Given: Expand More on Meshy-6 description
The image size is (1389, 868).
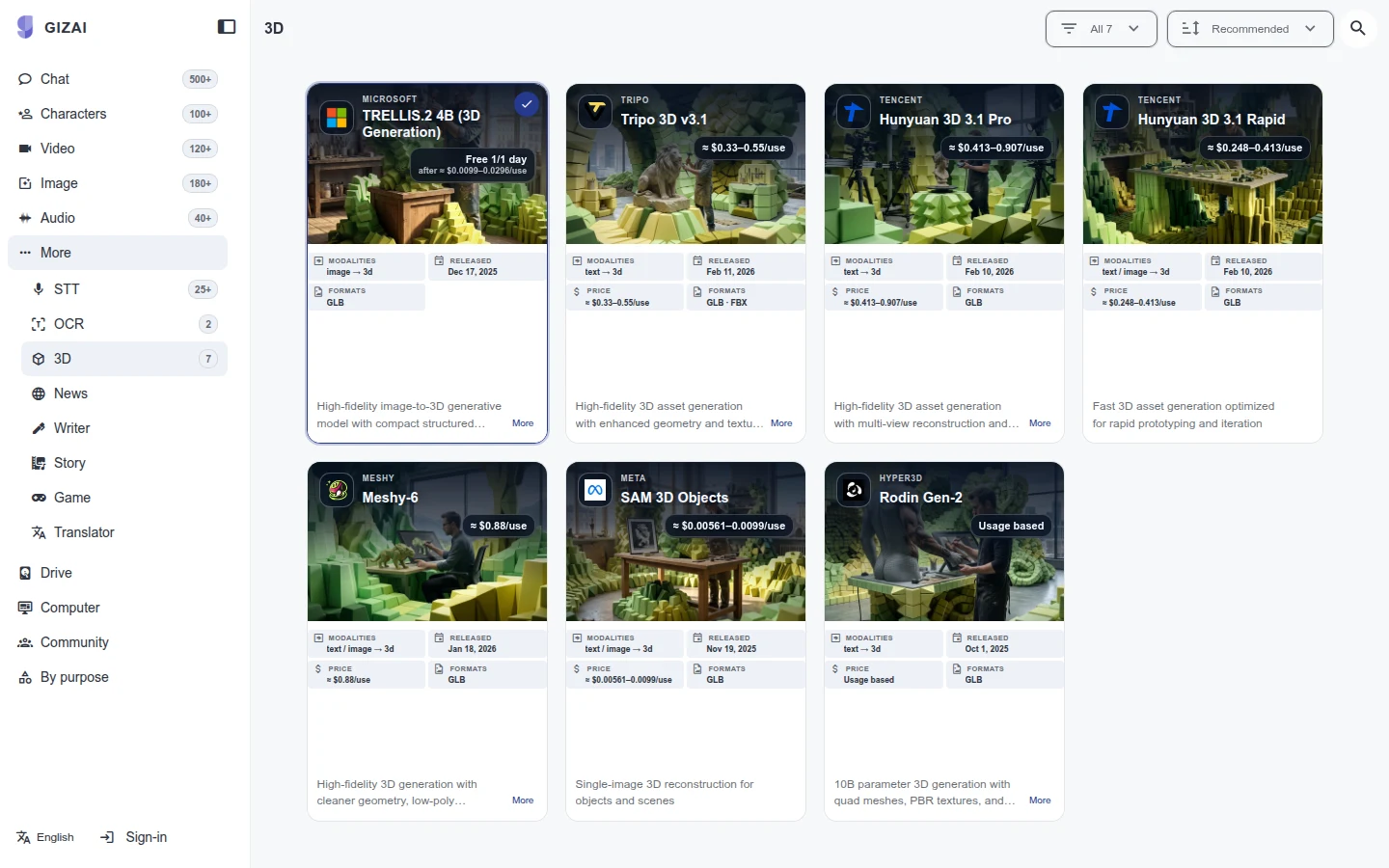Looking at the screenshot, I should click(x=523, y=800).
